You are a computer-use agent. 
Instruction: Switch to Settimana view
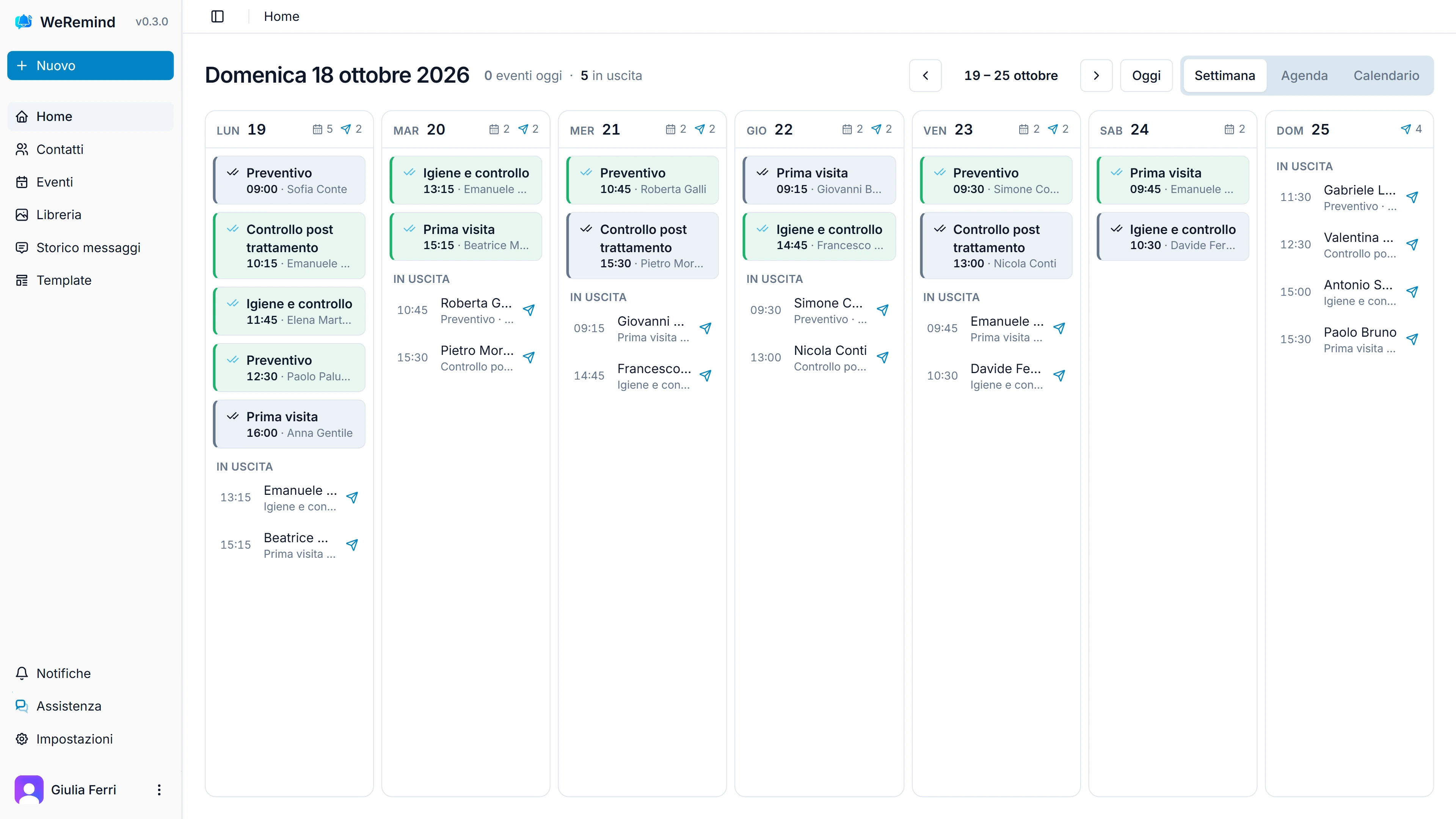point(1224,75)
